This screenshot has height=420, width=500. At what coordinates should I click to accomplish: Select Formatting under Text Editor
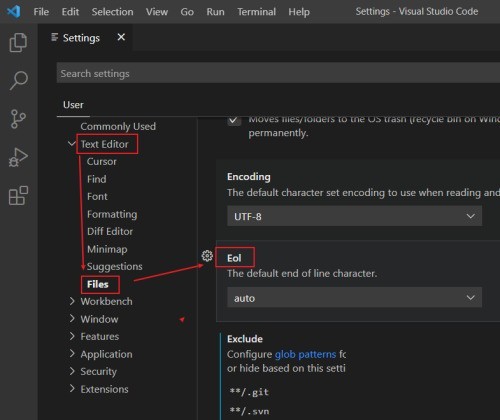(x=112, y=214)
